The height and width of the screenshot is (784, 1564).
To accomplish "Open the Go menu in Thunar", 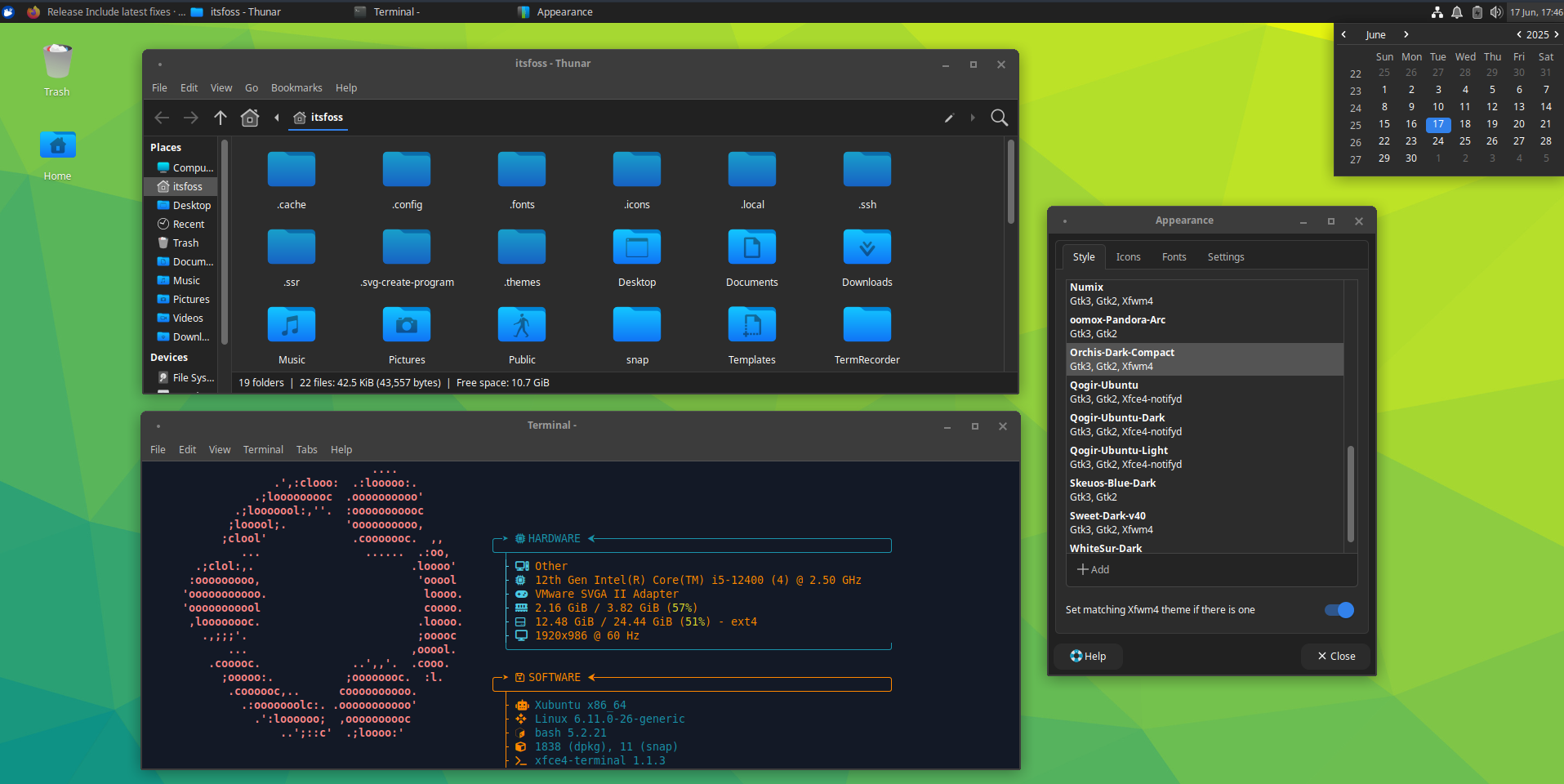I will pos(252,88).
